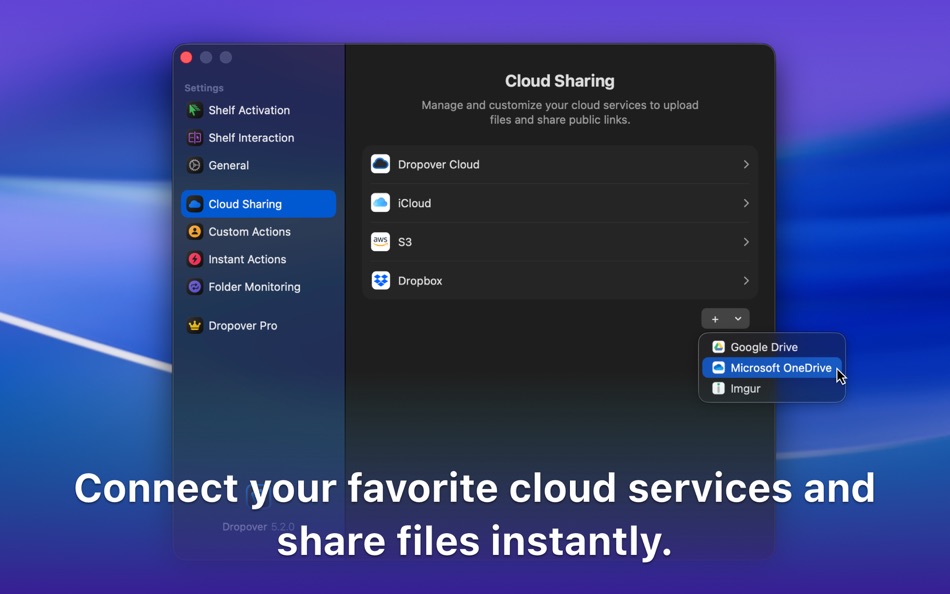
Task: Select the Folder Monitoring folder icon
Action: 193,287
